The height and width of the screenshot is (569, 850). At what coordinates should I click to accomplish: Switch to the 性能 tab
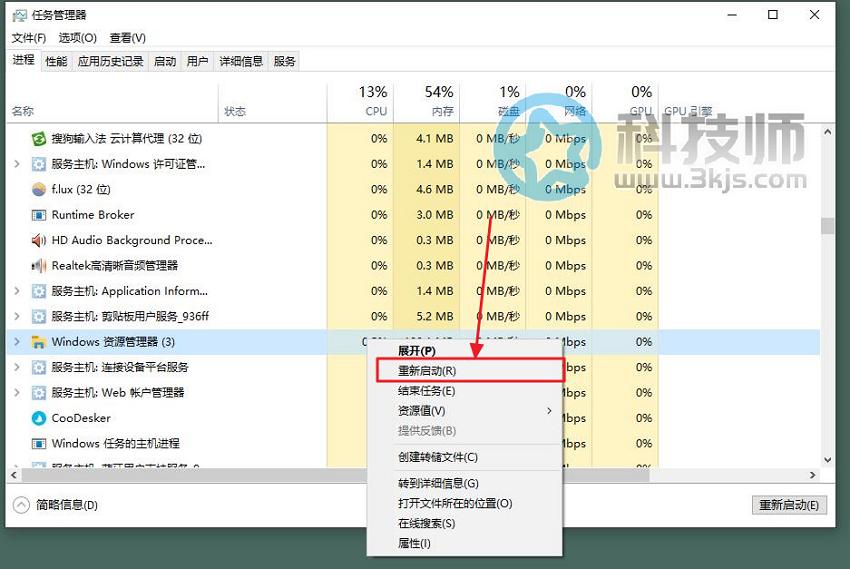56,61
